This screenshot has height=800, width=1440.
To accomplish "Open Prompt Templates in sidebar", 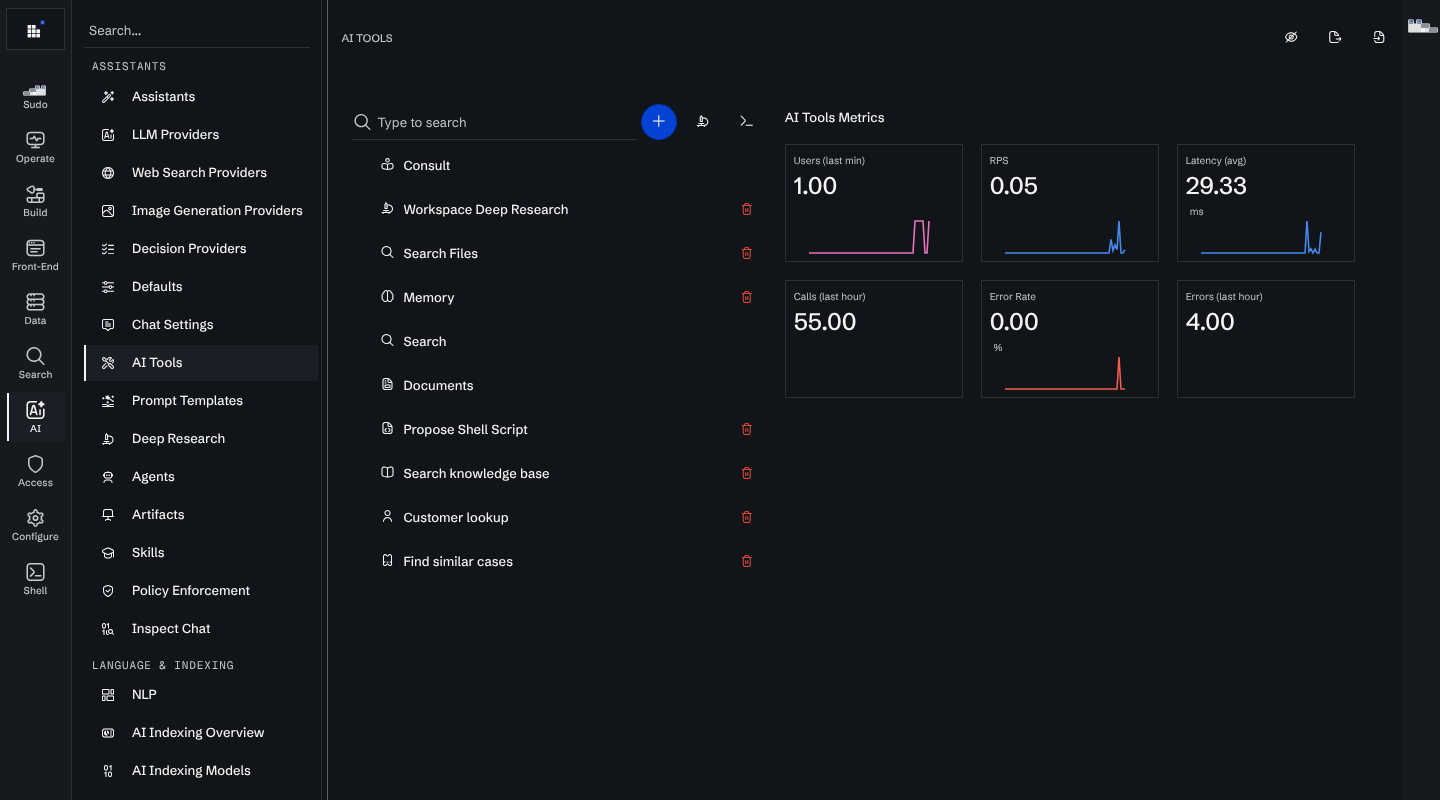I will coord(201,401).
